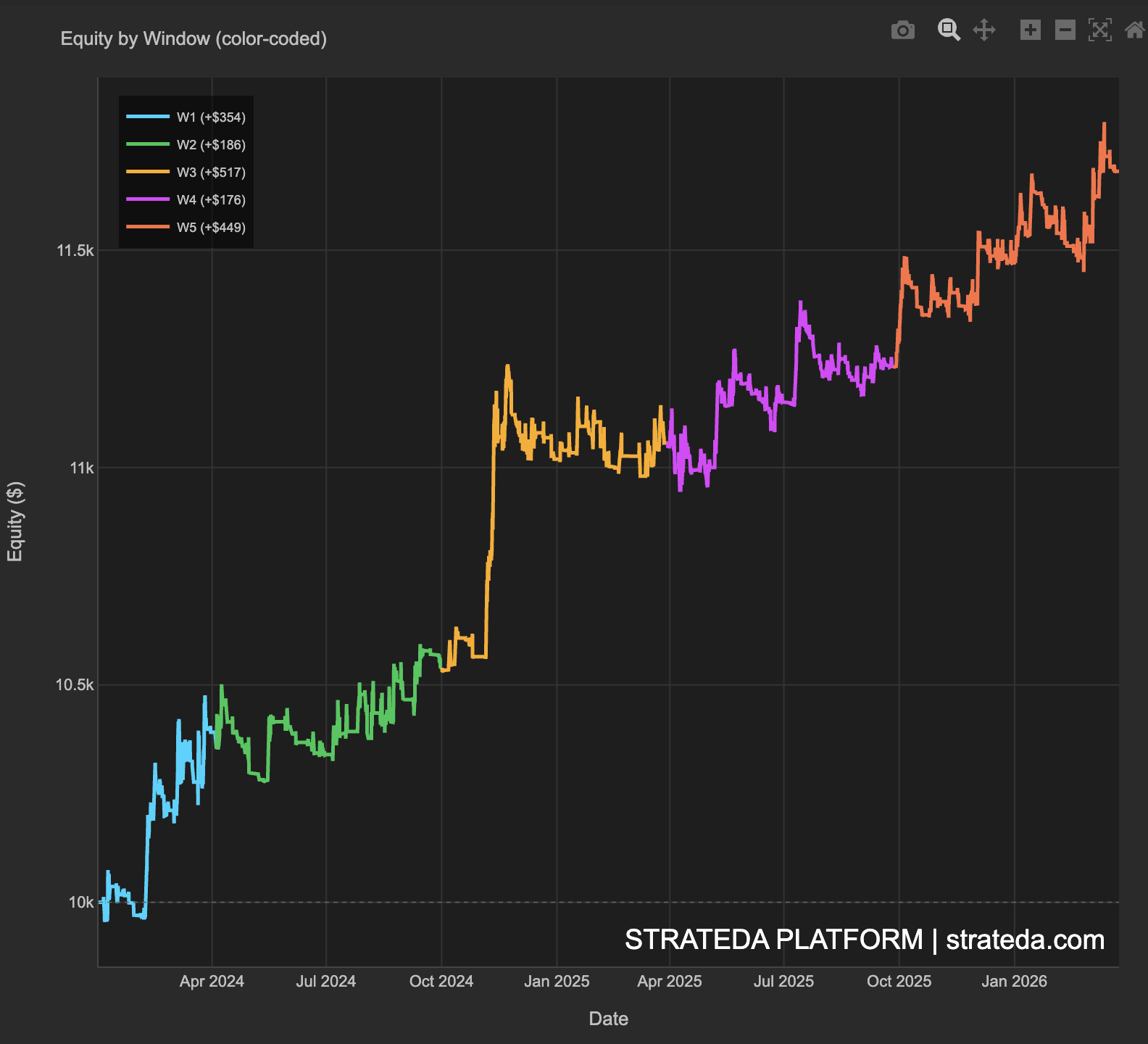
Task: Disable the W5 (+$449) legend entry
Action: pyautogui.click(x=211, y=228)
